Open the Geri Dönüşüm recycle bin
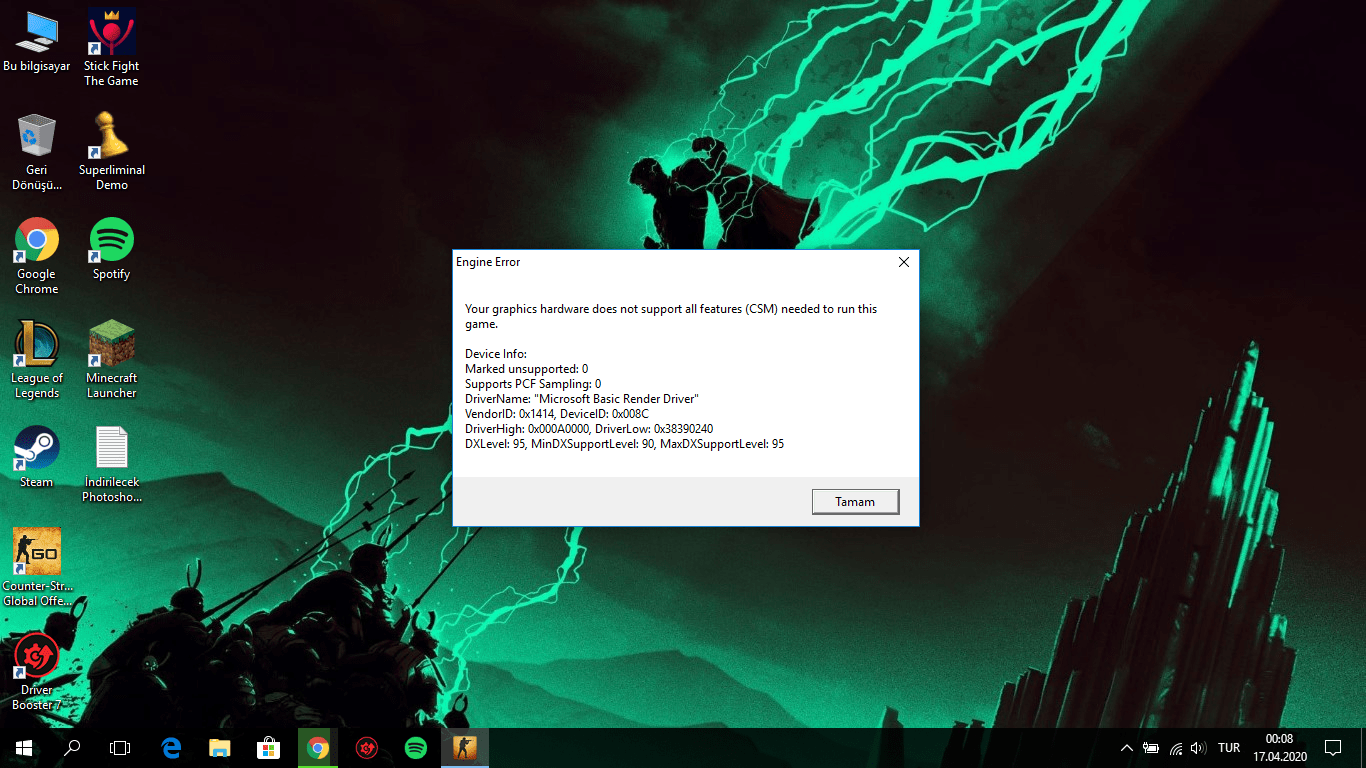 (37, 152)
